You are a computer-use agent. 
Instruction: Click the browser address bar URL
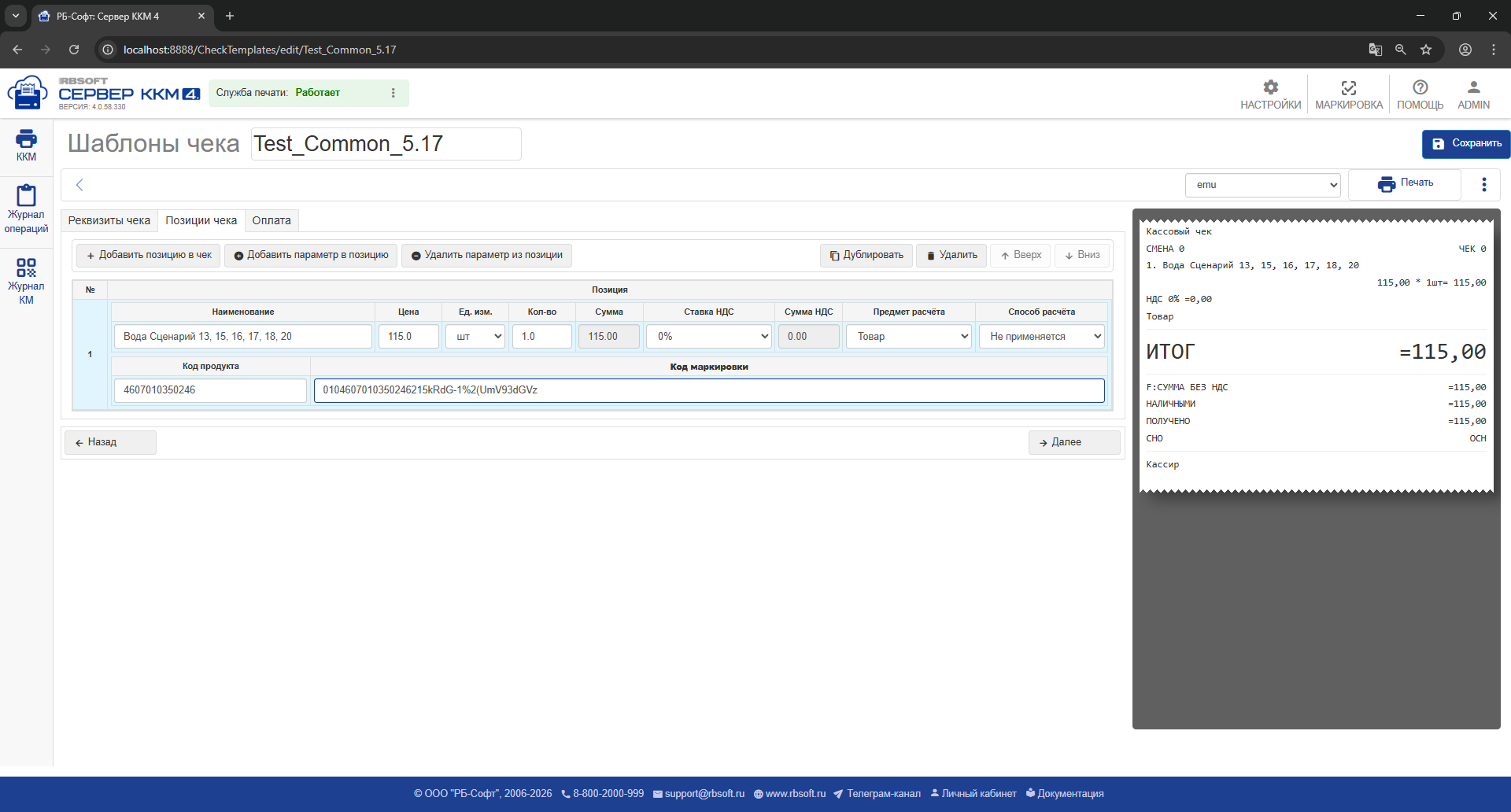260,50
